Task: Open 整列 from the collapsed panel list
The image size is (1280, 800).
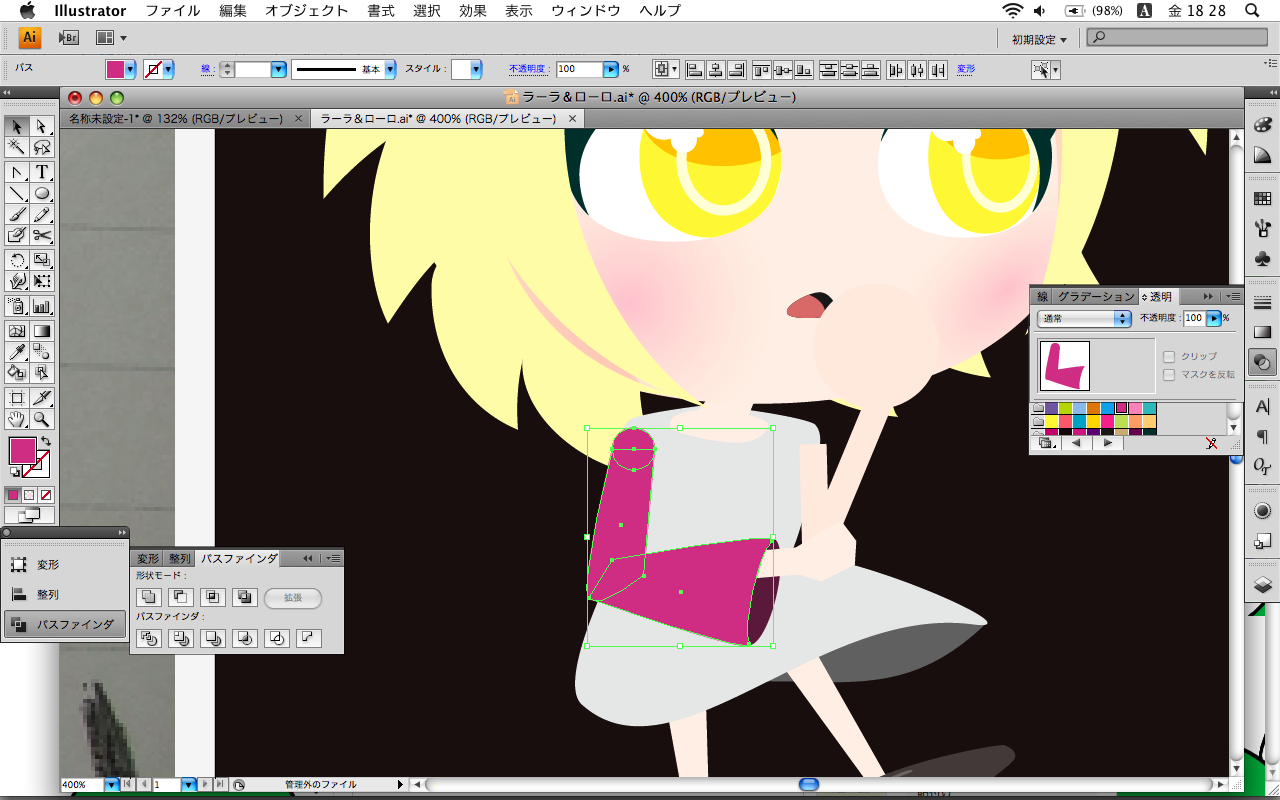Action: 64,594
